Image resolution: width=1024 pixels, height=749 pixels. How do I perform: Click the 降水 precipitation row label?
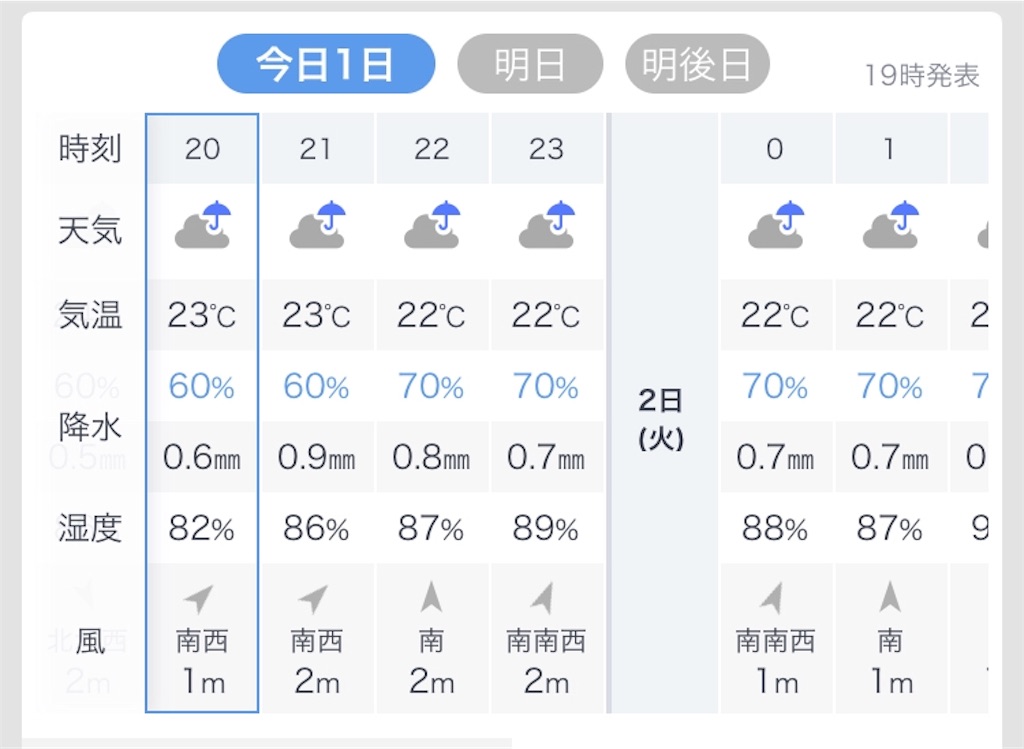(88, 428)
